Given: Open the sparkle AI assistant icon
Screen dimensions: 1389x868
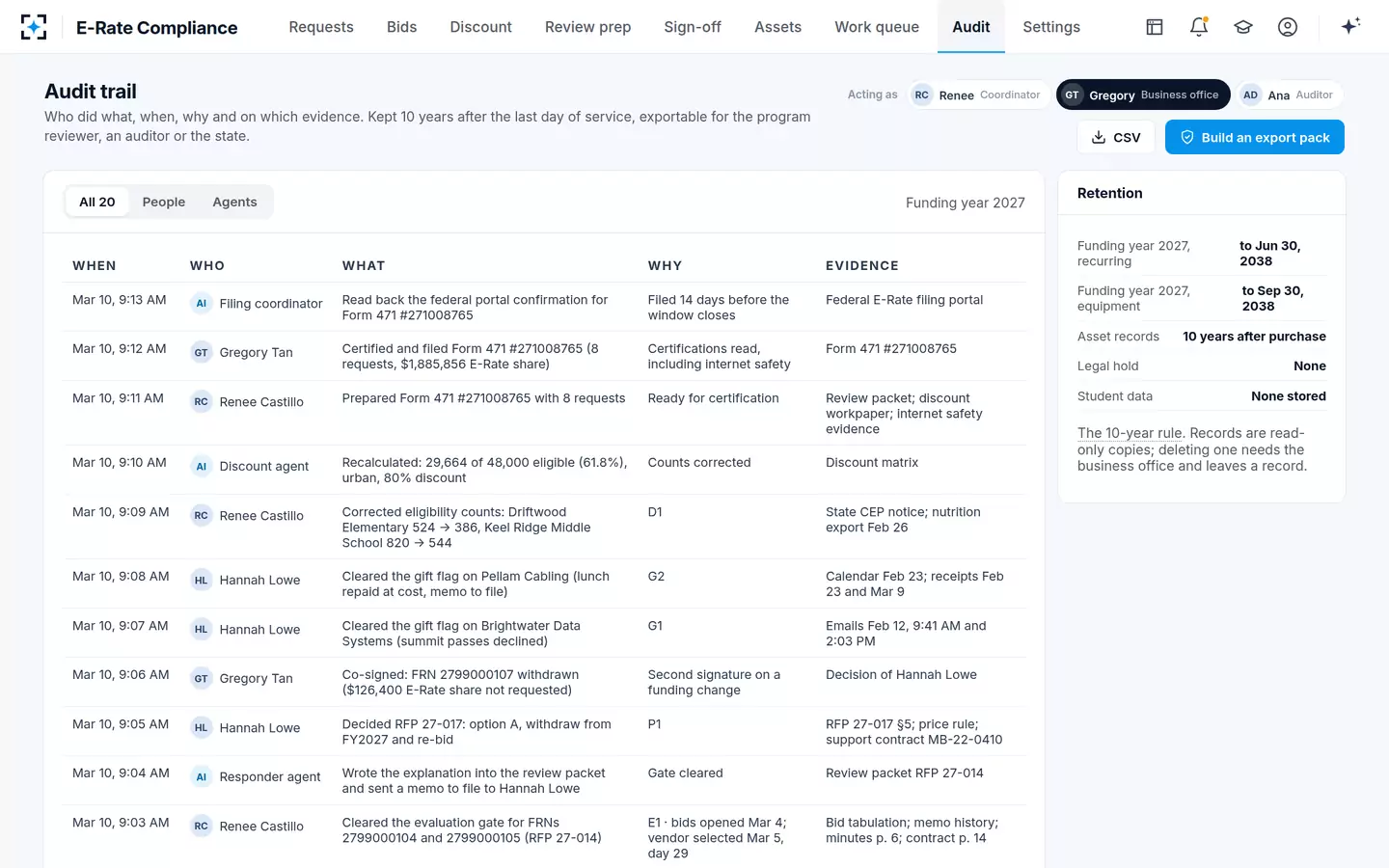Looking at the screenshot, I should coord(1350,26).
